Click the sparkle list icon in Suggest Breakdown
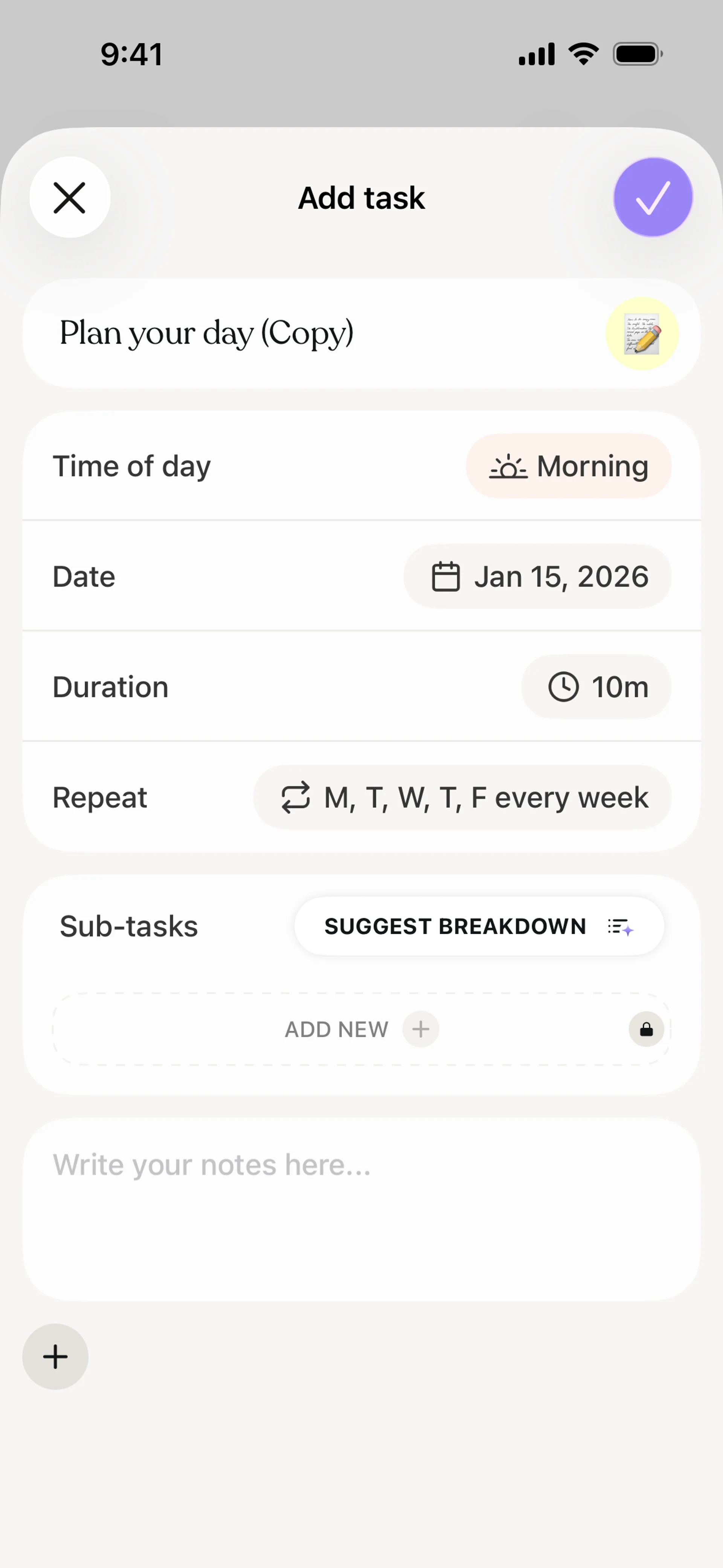723x1568 pixels. 620,927
